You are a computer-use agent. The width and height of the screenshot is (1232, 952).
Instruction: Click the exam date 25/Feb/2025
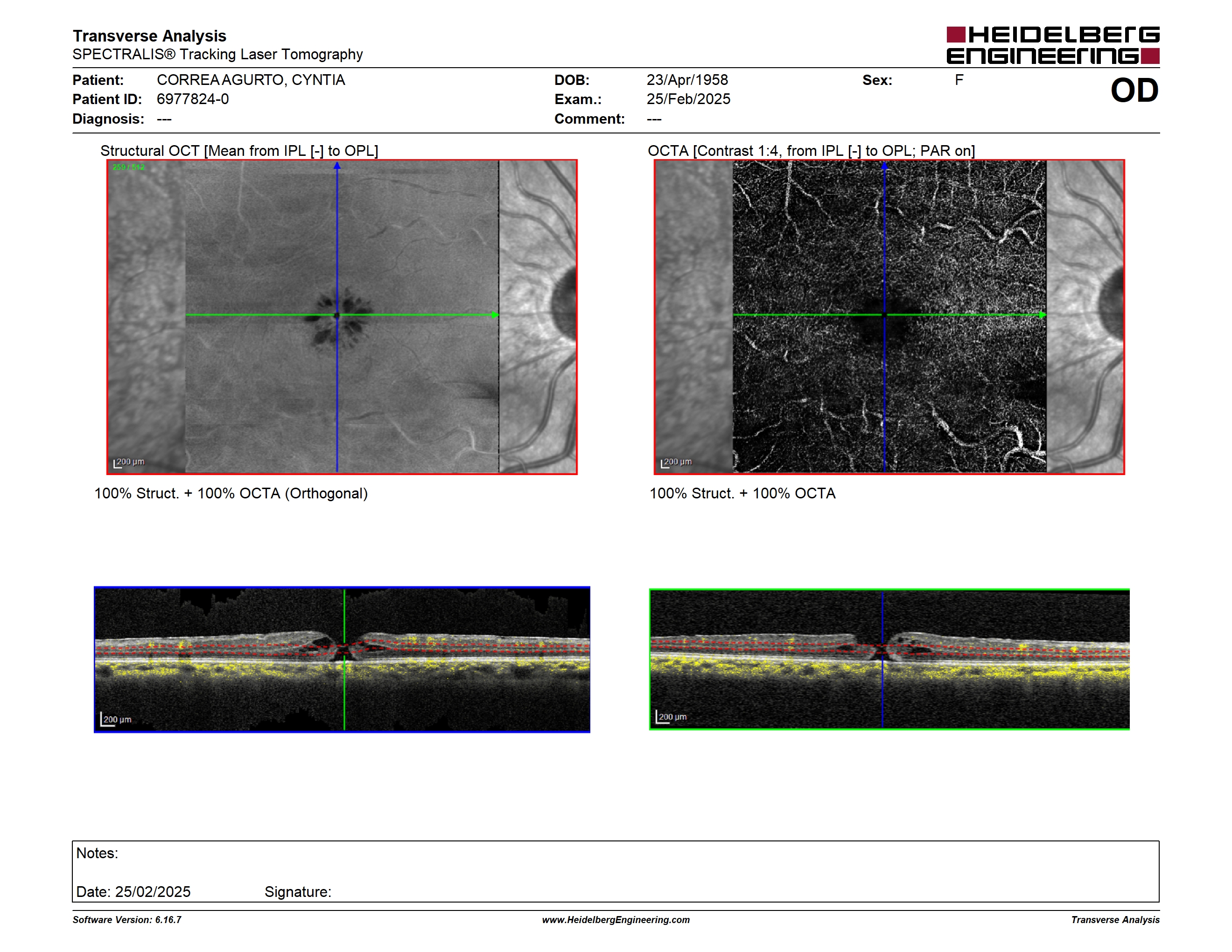click(688, 99)
